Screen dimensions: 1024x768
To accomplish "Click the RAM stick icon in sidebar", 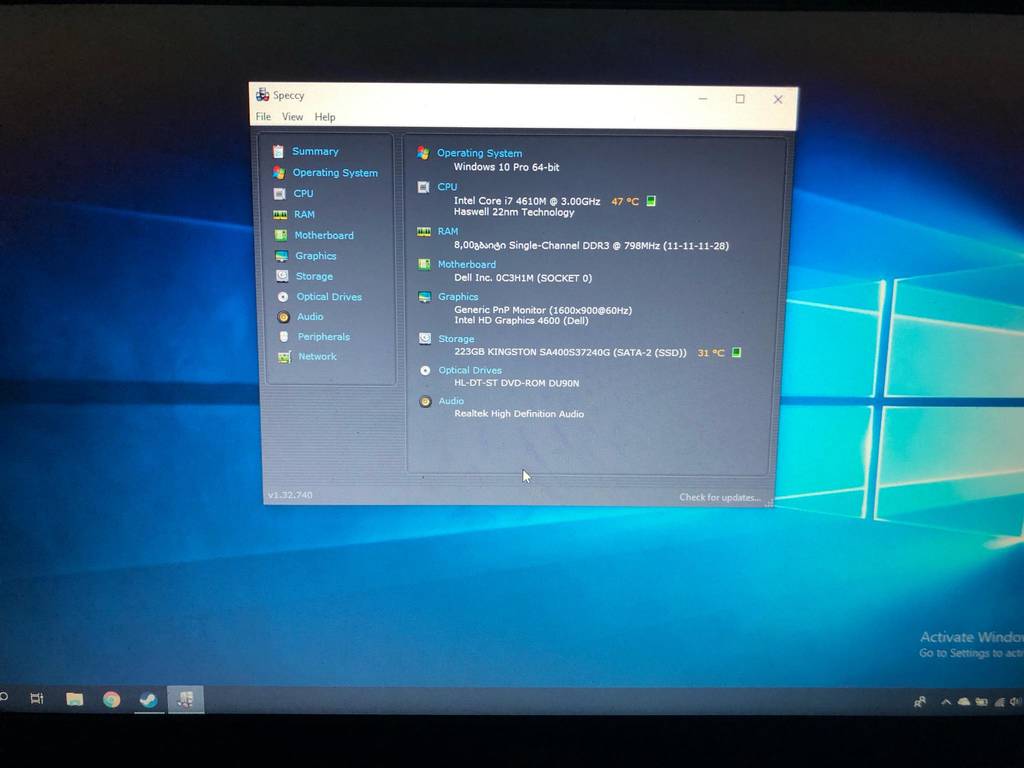I will 280,215.
